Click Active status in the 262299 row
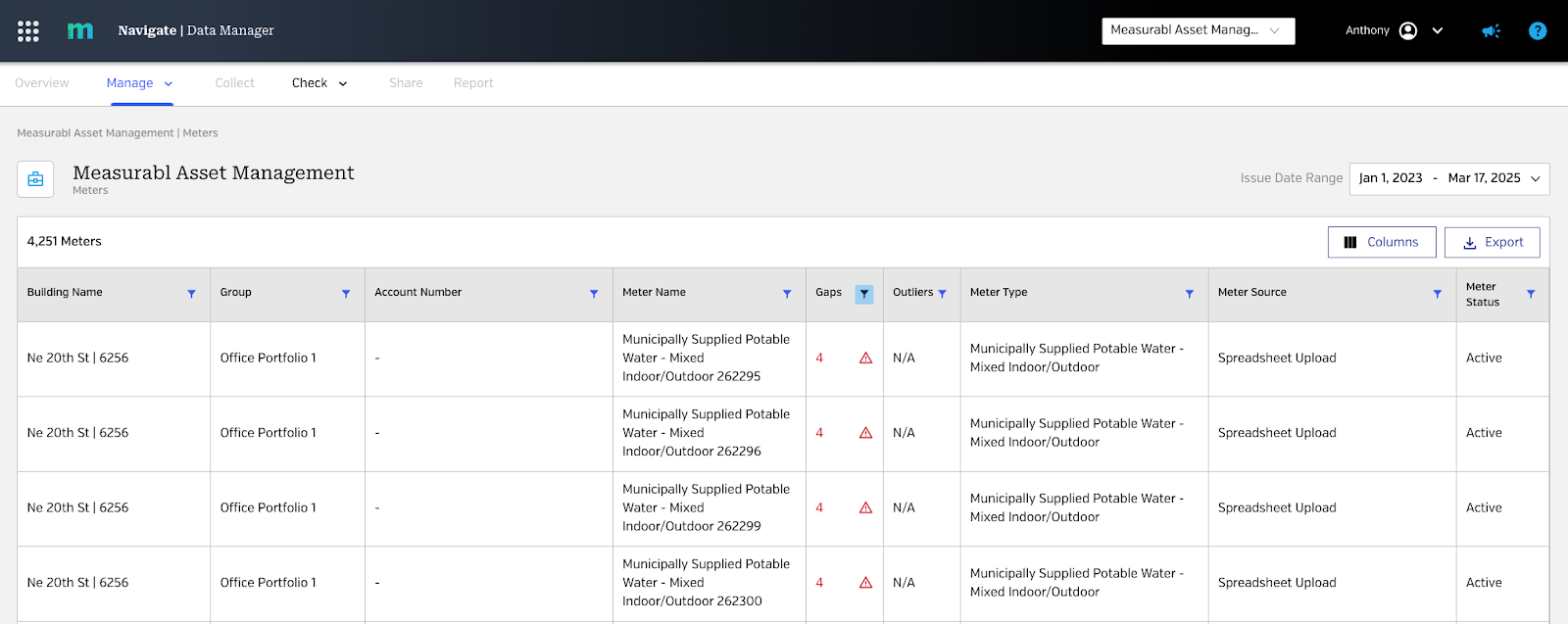 coord(1484,508)
